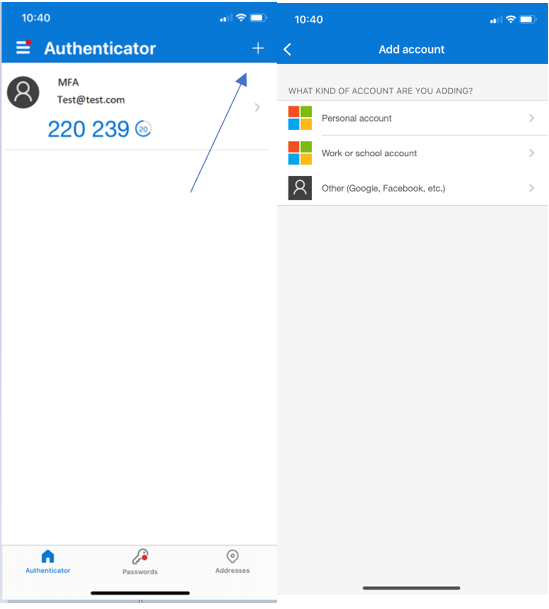Tap the Microsoft logo beside Personal account
This screenshot has height=609, width=549.
pos(300,118)
